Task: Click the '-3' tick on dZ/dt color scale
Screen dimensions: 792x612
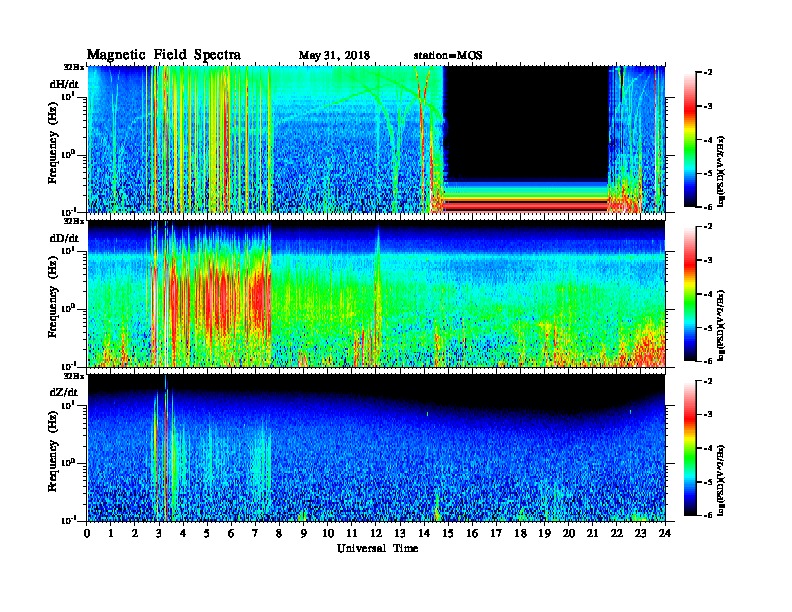Action: (708, 414)
